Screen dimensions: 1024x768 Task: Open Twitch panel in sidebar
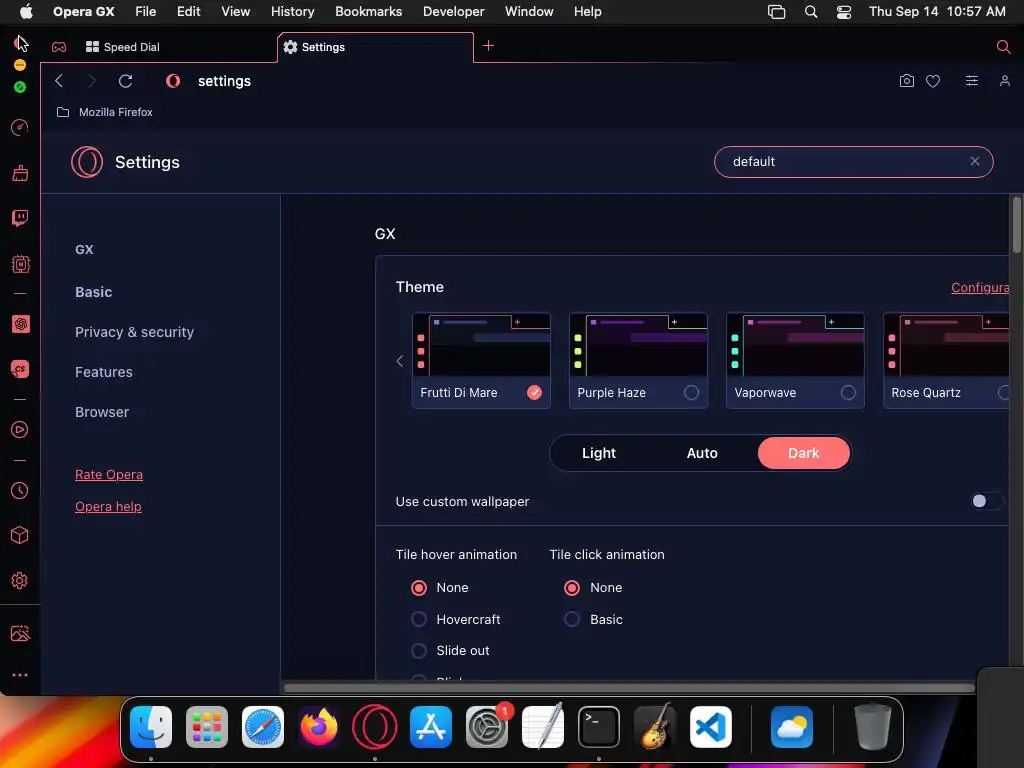[x=20, y=218]
